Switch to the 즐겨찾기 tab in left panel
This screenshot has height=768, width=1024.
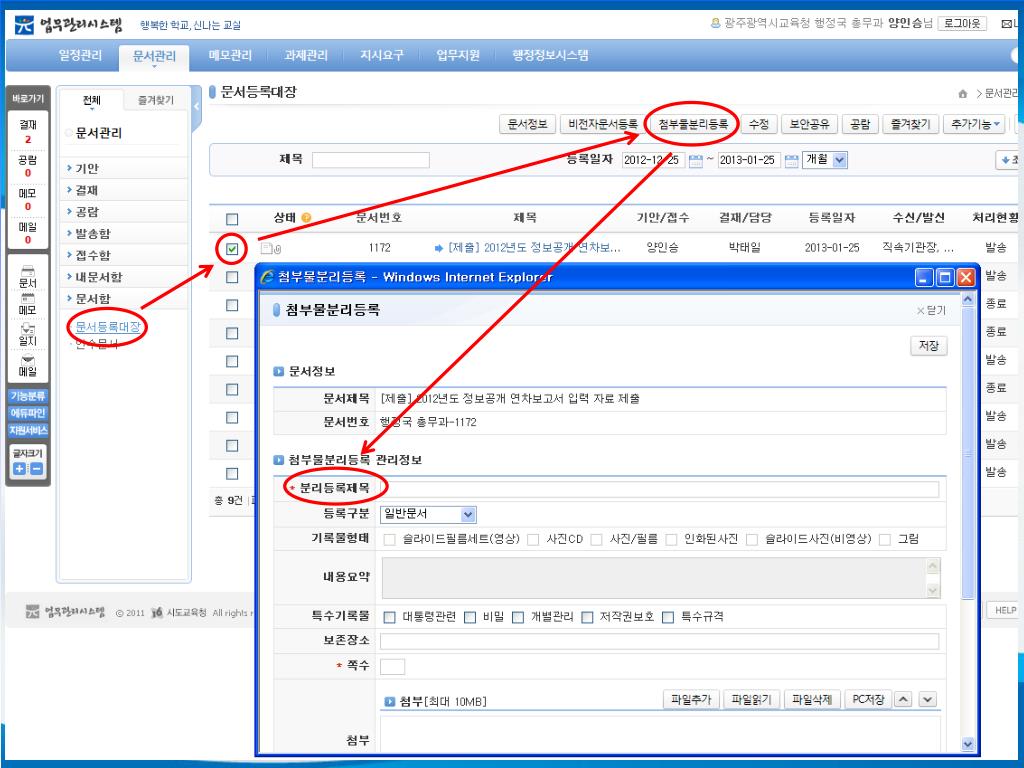[x=155, y=100]
